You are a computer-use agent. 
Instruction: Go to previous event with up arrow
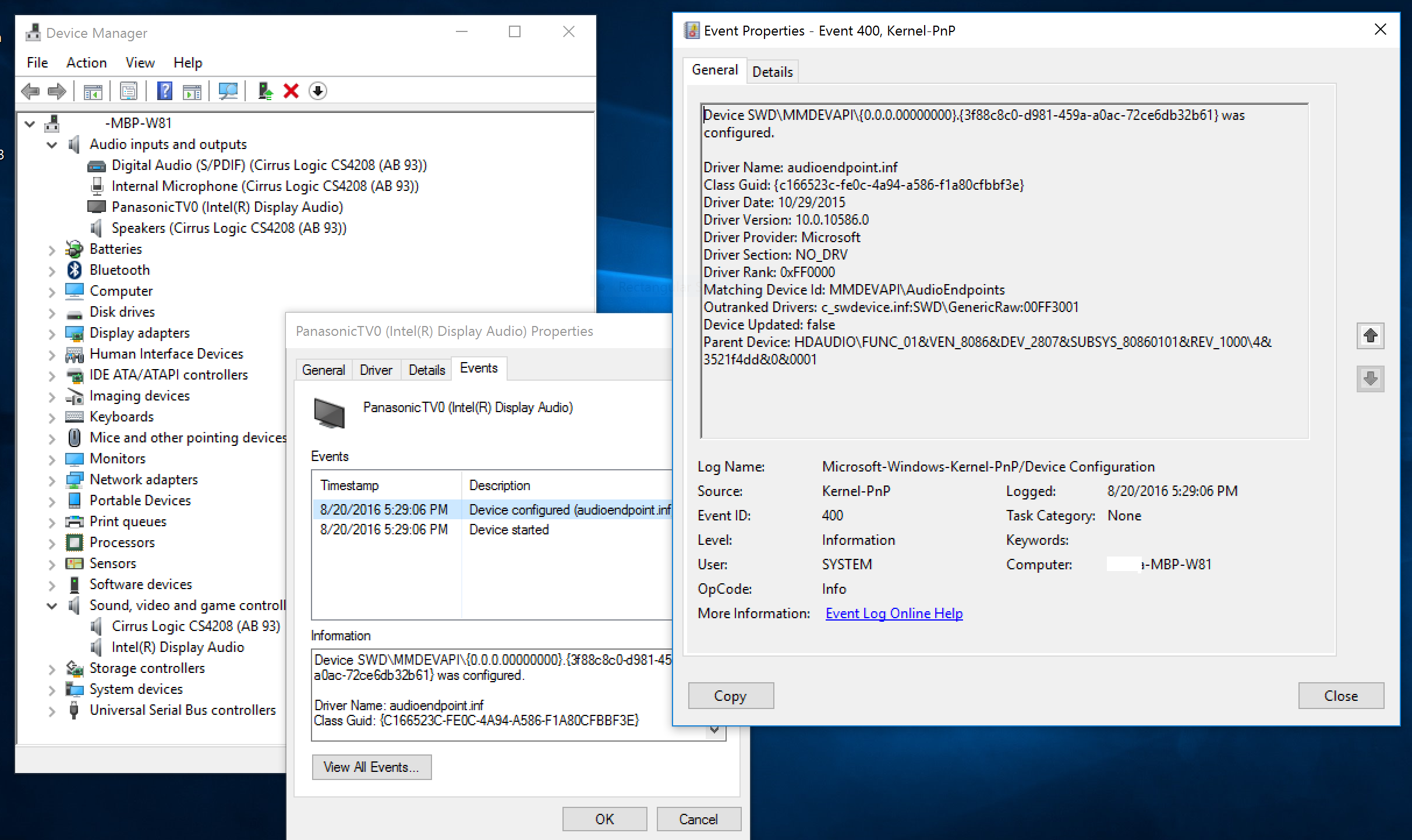tap(1370, 336)
